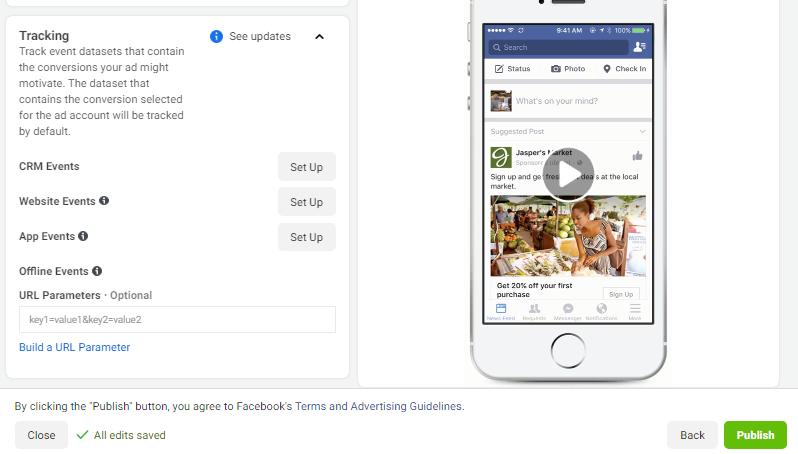Go Back to previous step
The width and height of the screenshot is (798, 454).
[x=692, y=435]
